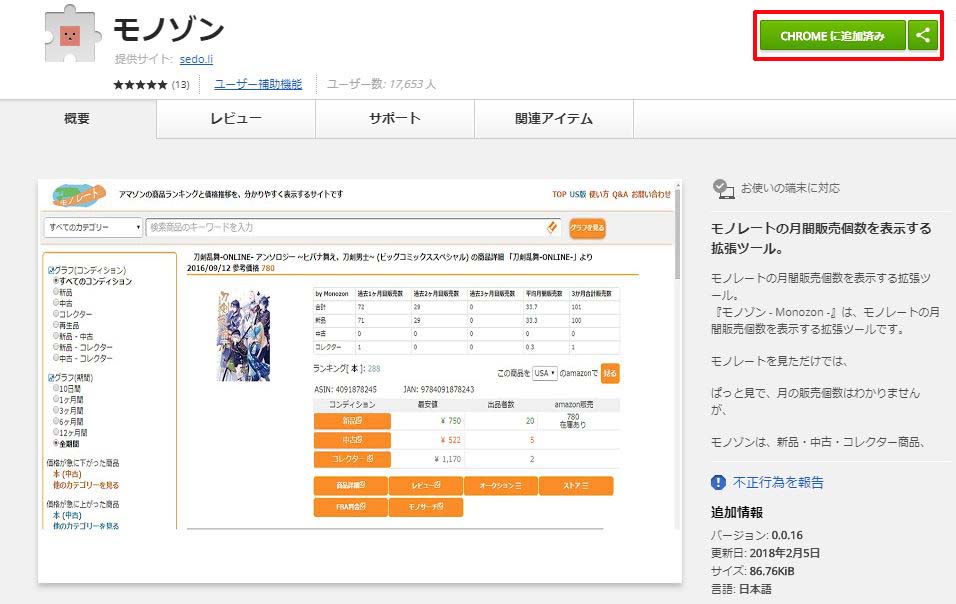
Task: Select the 新品・中古 radio button
Action: 56,336
